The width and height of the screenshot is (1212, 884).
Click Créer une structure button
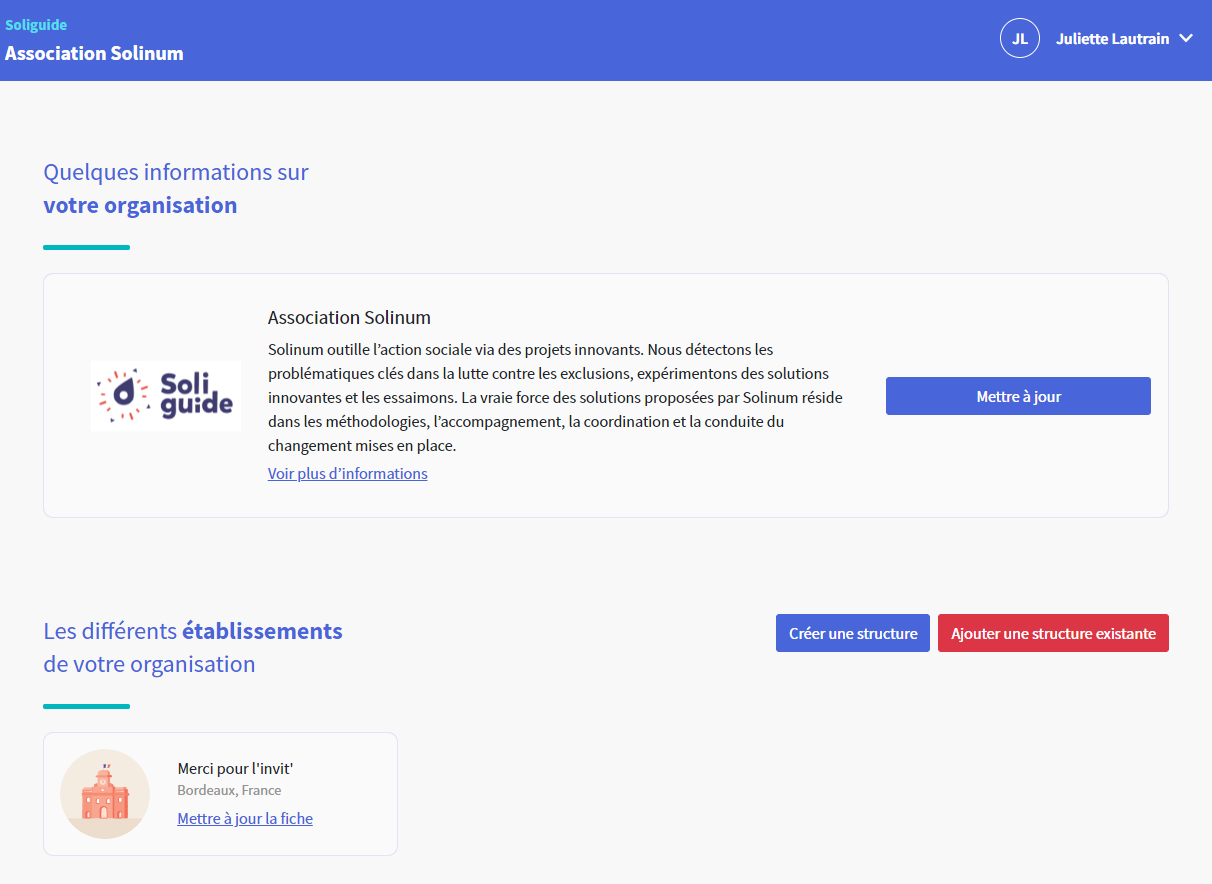click(x=852, y=633)
